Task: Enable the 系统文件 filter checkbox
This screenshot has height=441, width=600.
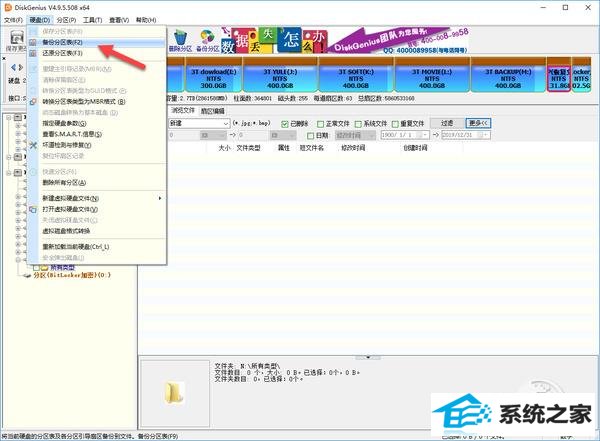Action: point(358,124)
